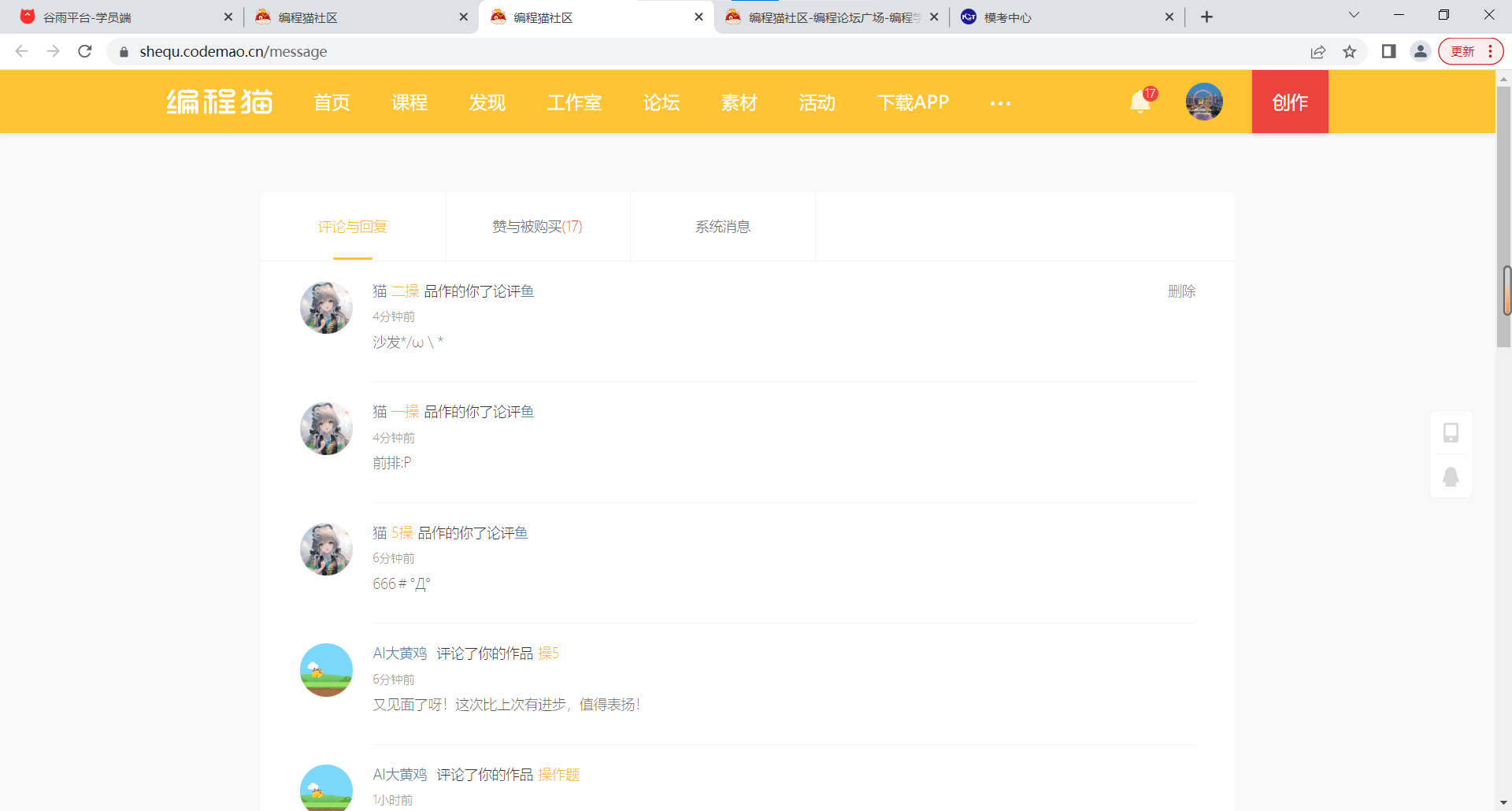Open a new browser tab
The height and width of the screenshot is (811, 1512).
(1207, 17)
